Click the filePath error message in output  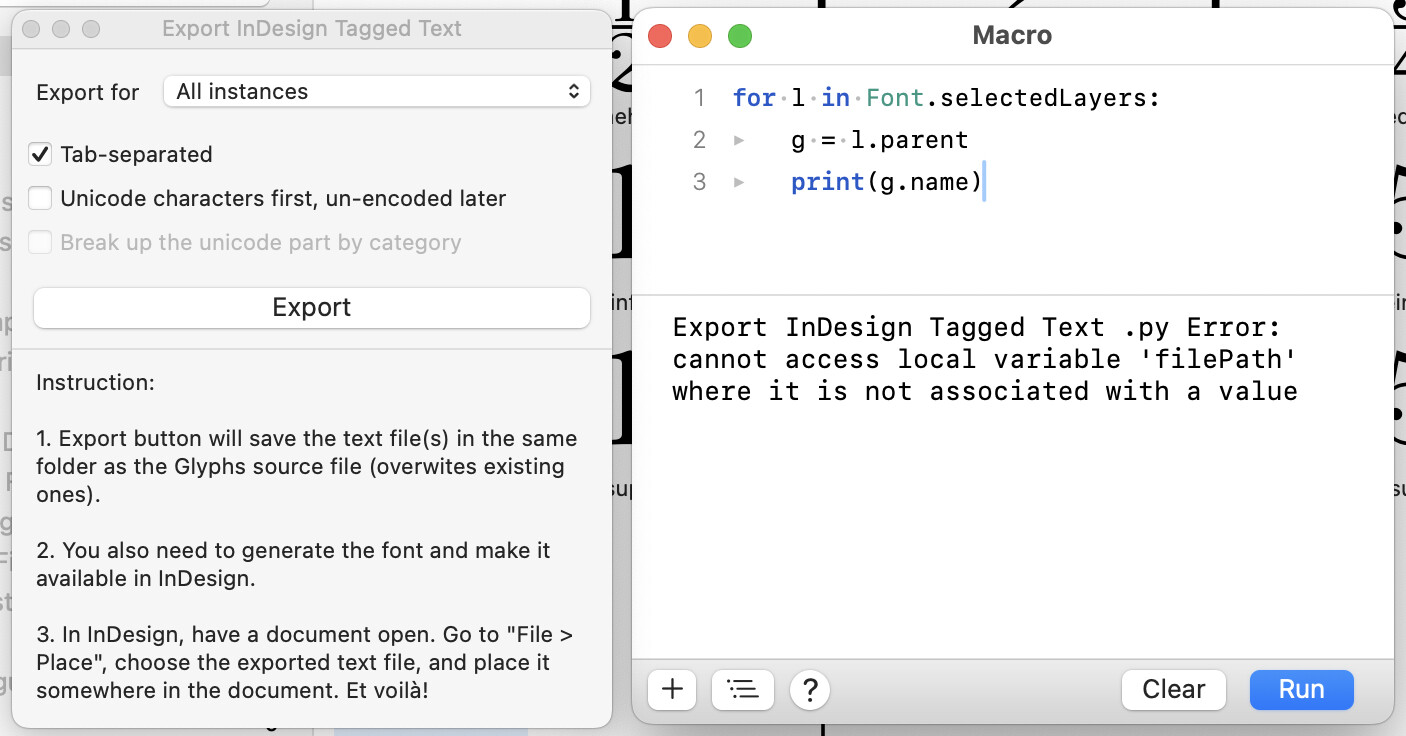(984, 360)
